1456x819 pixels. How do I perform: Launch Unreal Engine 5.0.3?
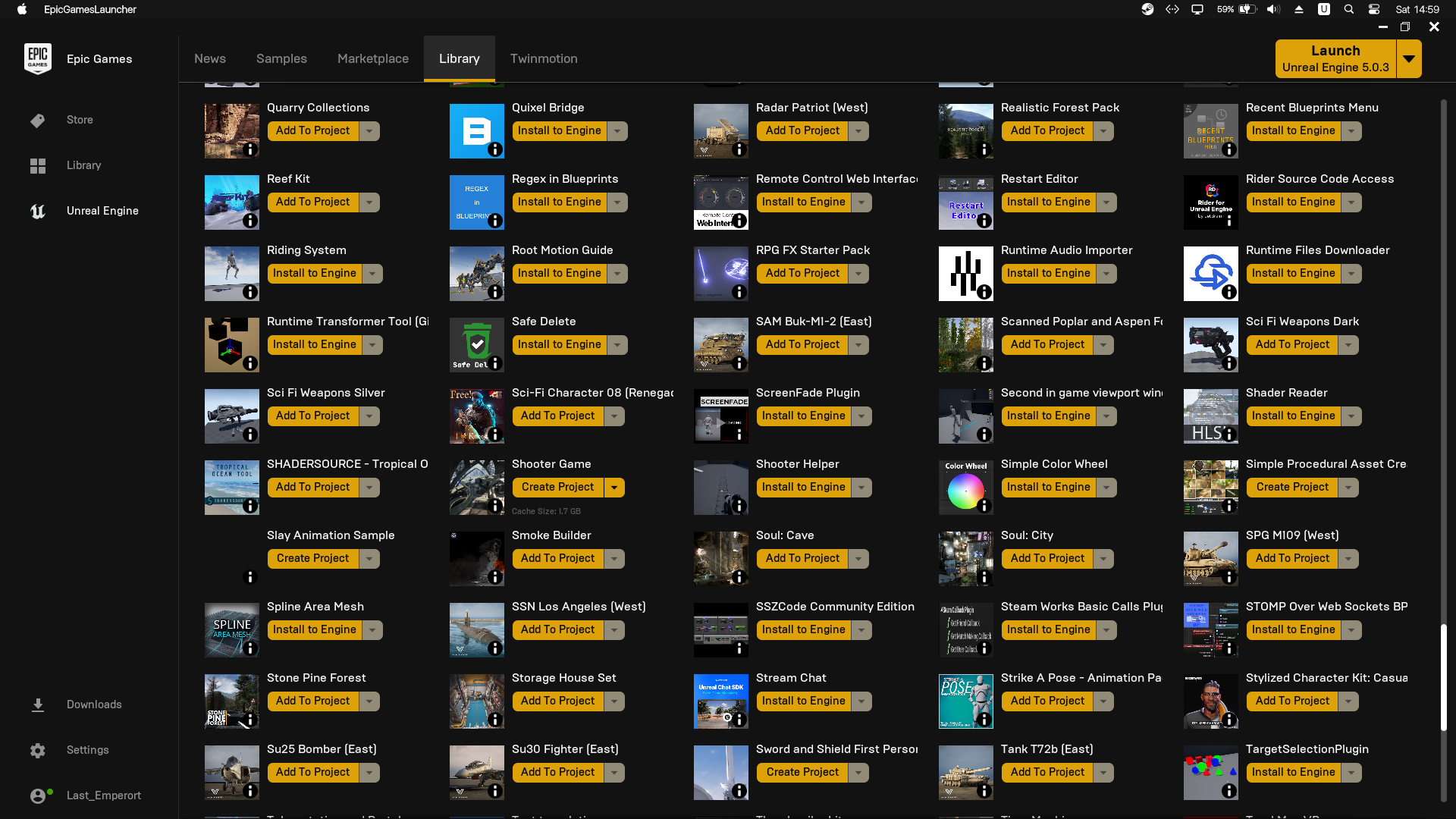click(x=1335, y=59)
